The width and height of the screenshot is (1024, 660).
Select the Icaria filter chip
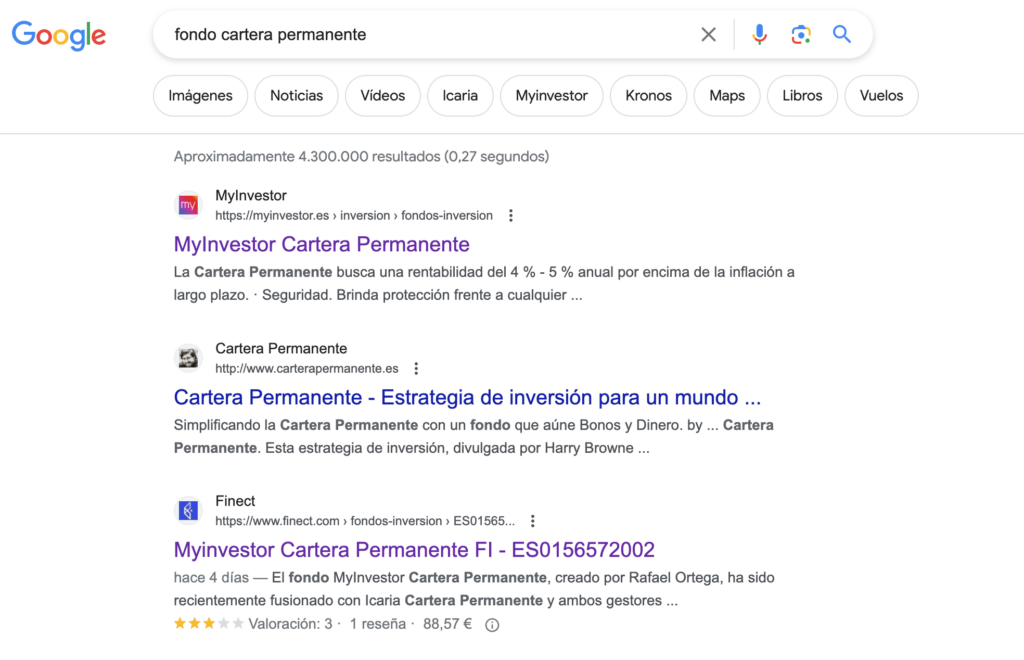click(x=460, y=96)
